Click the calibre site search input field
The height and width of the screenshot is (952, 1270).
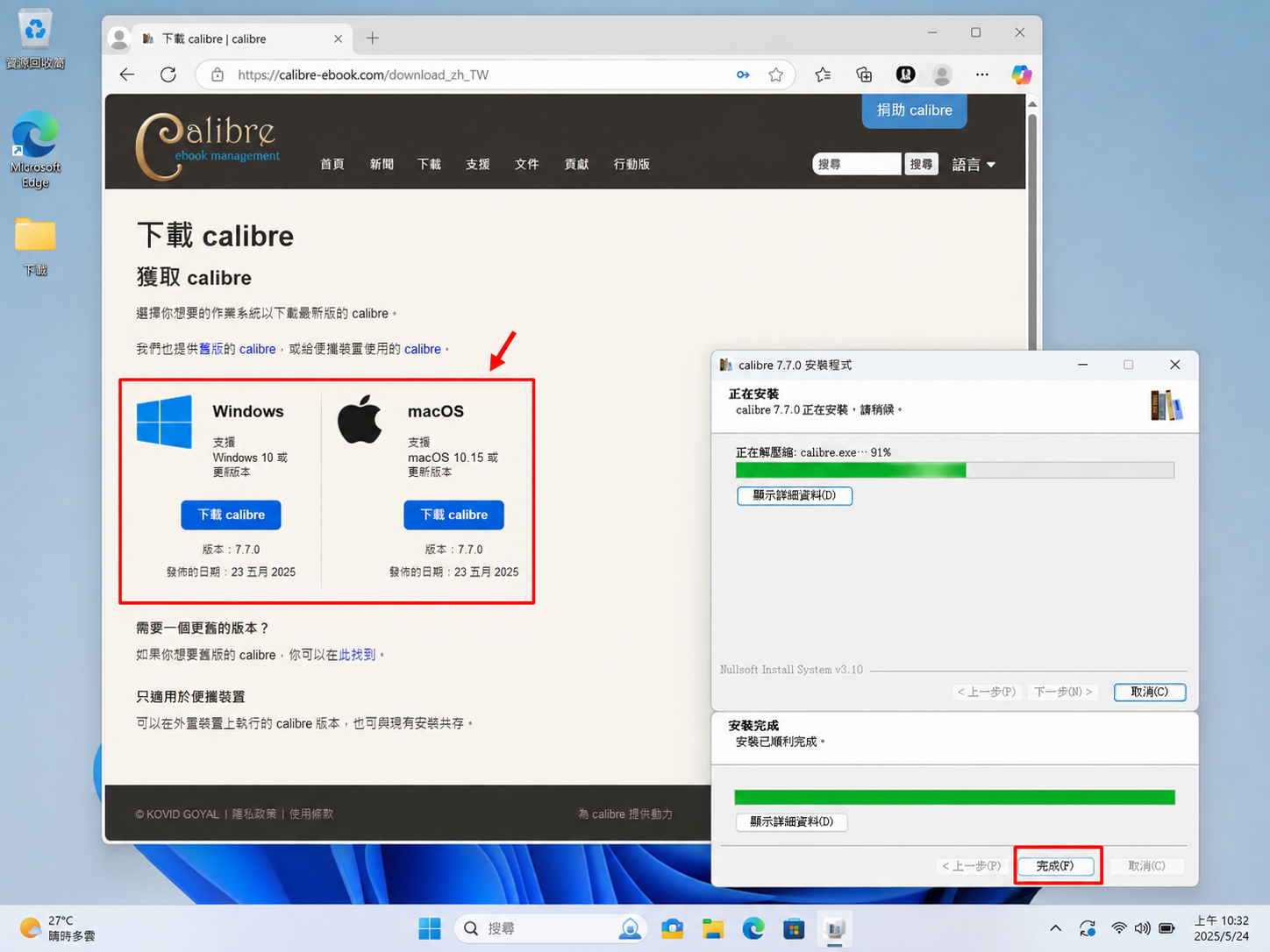click(857, 164)
